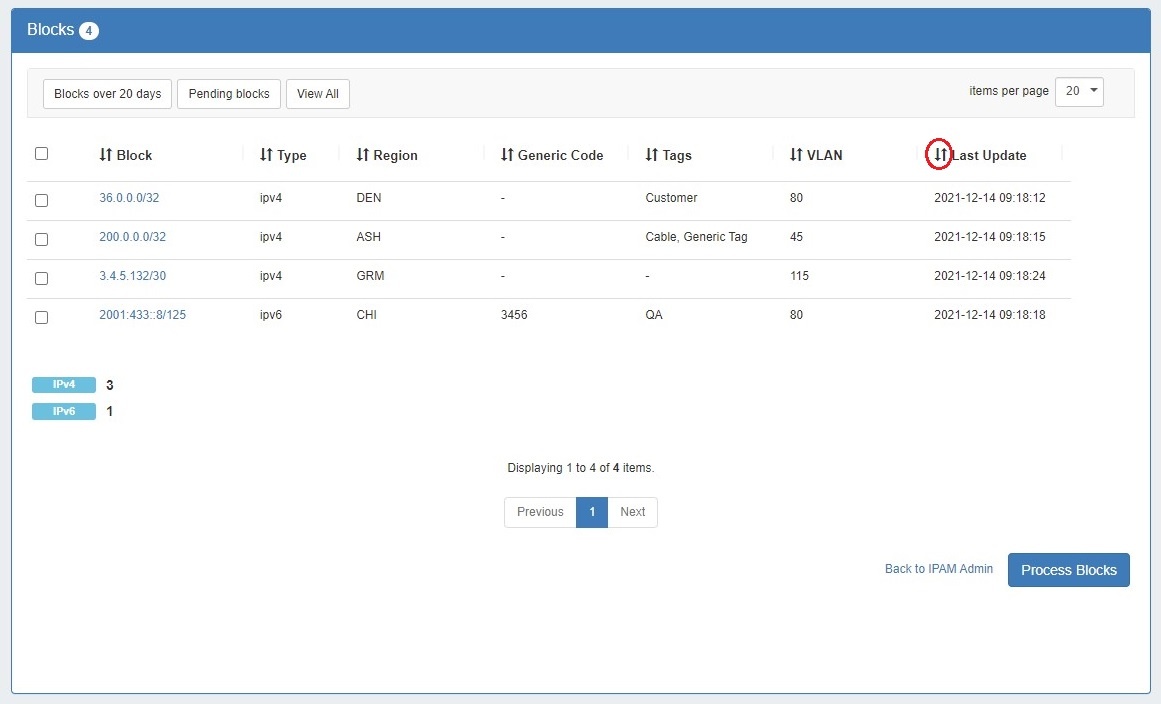Show the Pending blocks filter
Viewport: 1161px width, 704px height.
tap(229, 94)
